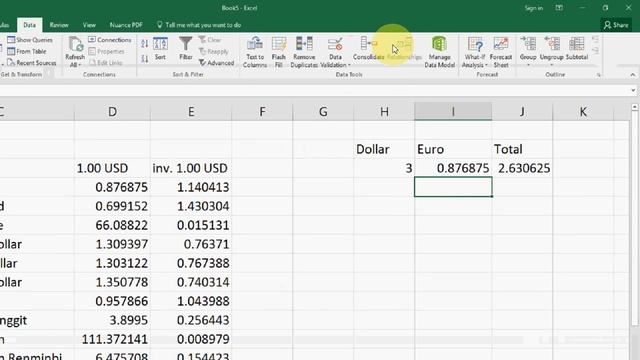Apply Flash Fill
640x360 pixels.
[279, 52]
